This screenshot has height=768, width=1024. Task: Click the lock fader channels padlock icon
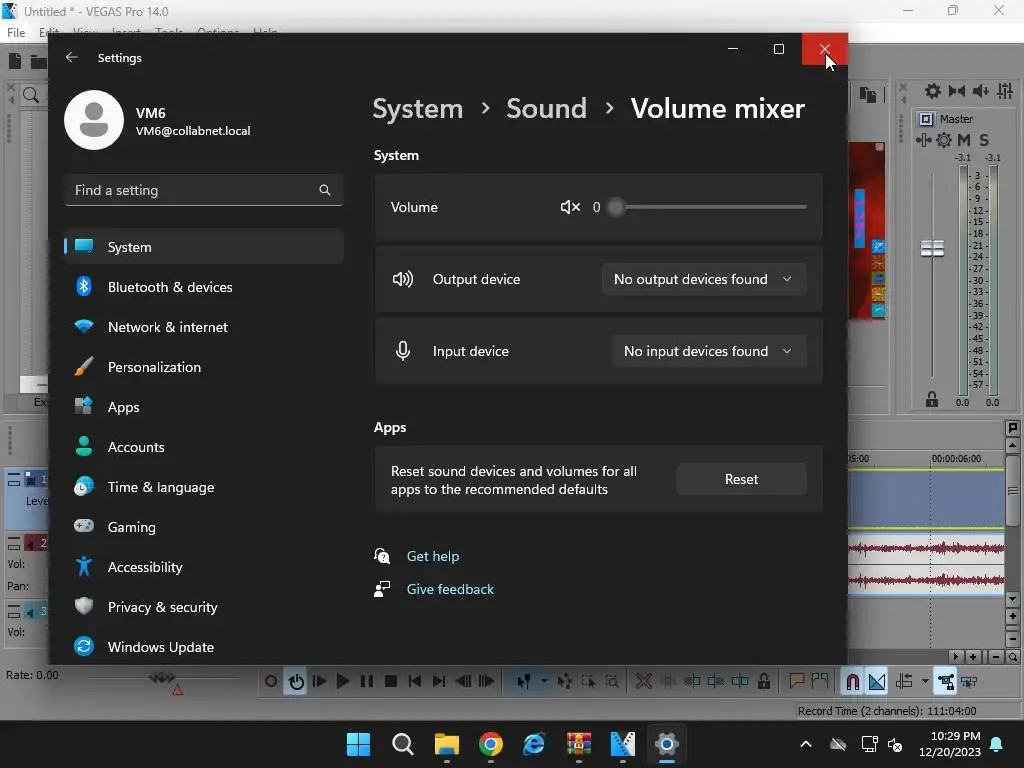[932, 399]
